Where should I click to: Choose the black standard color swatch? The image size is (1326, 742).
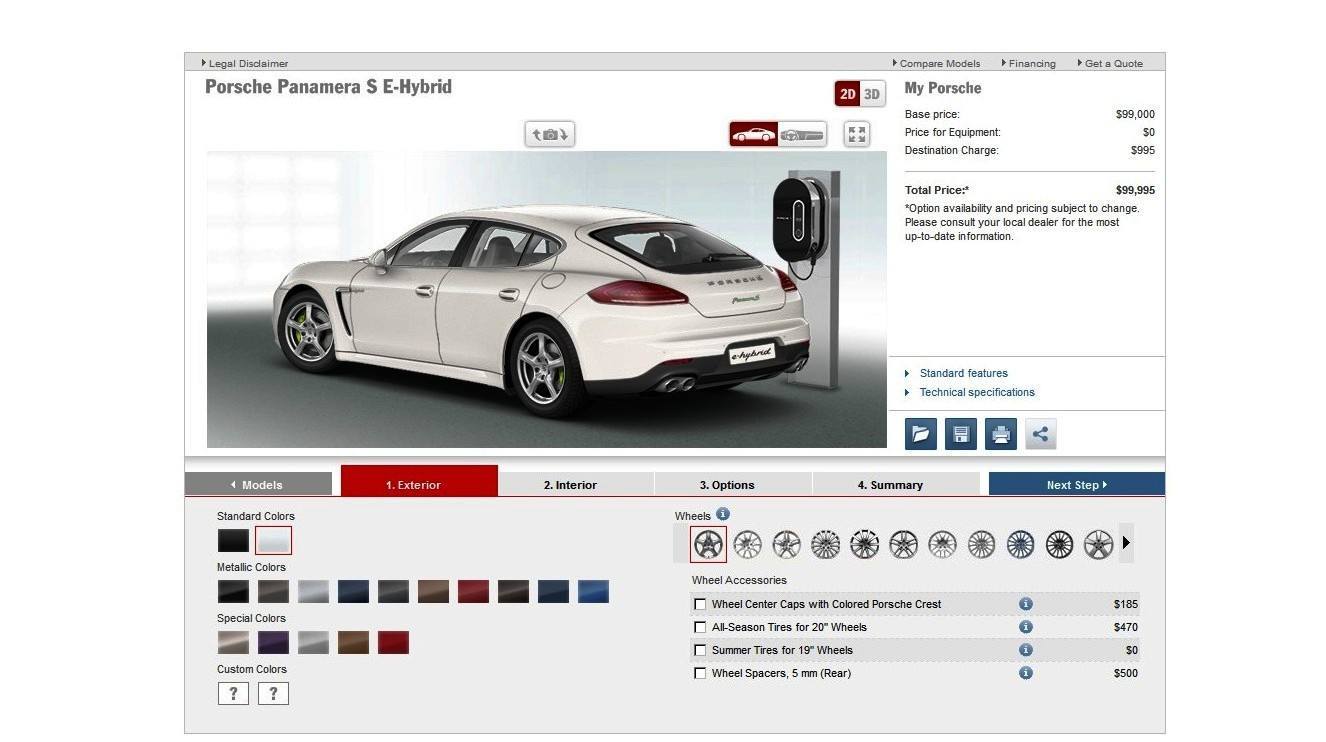pyautogui.click(x=233, y=541)
